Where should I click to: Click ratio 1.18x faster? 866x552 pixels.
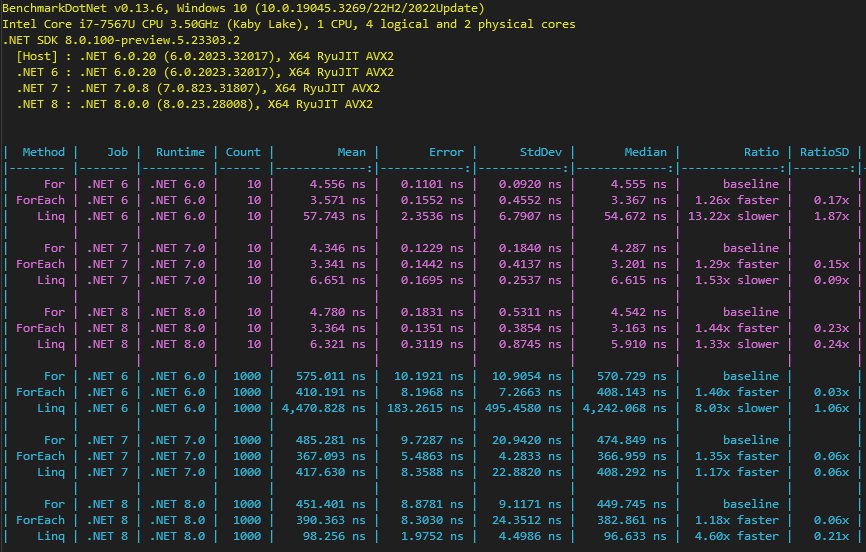pos(737,521)
